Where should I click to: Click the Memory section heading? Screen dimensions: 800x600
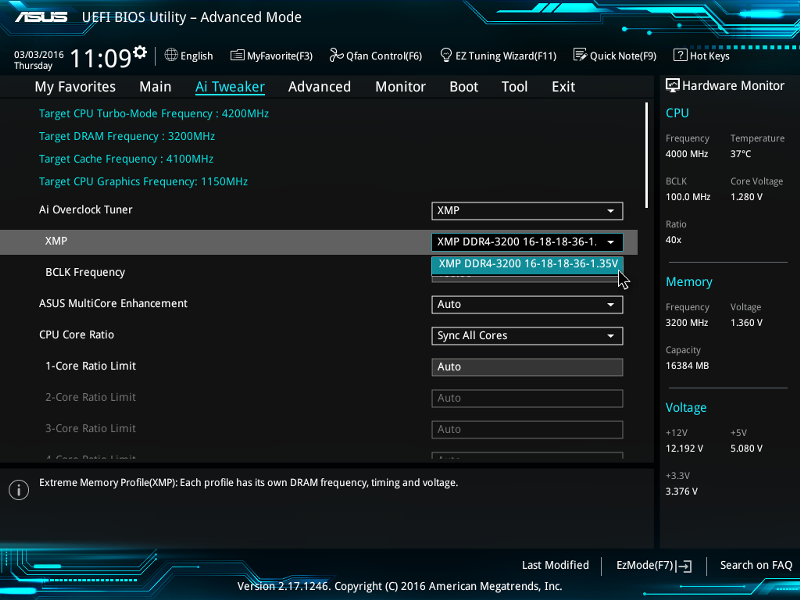coord(689,282)
